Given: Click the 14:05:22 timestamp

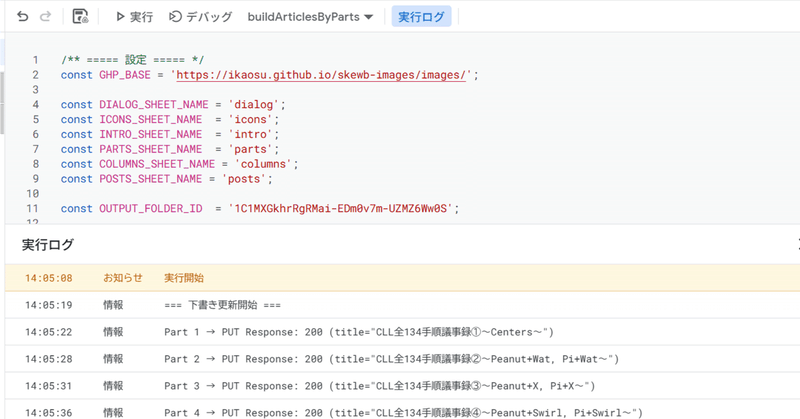Looking at the screenshot, I should (48, 332).
